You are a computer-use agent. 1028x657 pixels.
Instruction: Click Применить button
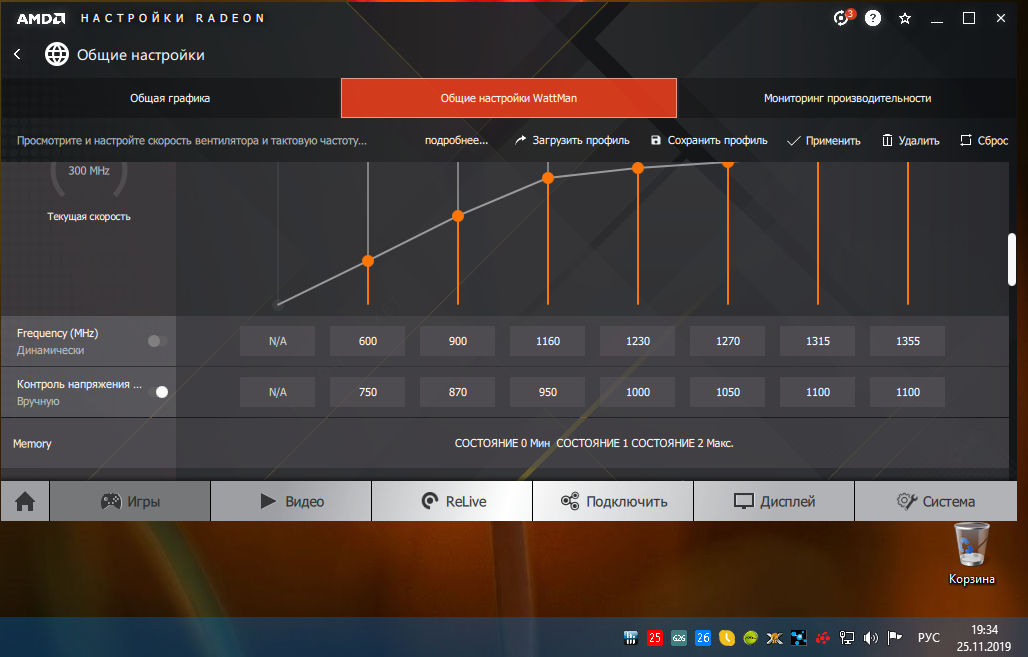(823, 140)
